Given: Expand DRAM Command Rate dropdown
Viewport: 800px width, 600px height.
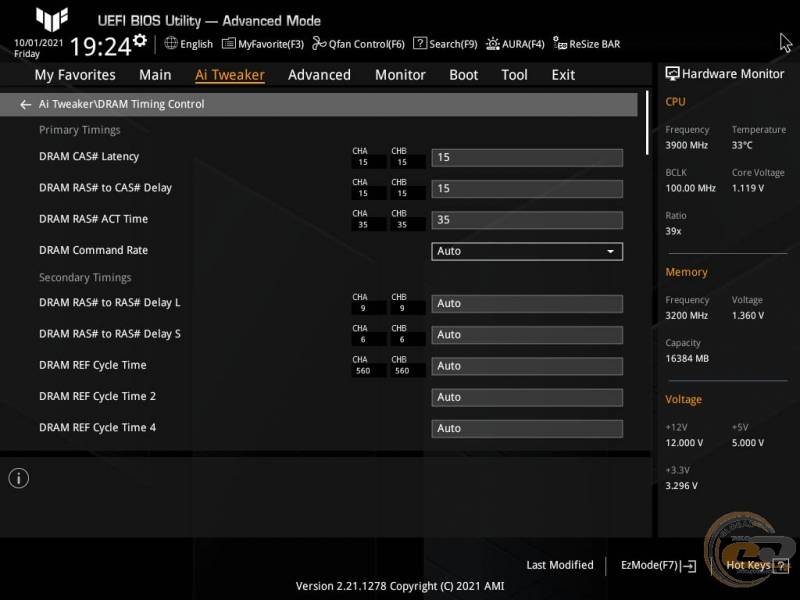Looking at the screenshot, I should coord(527,252).
